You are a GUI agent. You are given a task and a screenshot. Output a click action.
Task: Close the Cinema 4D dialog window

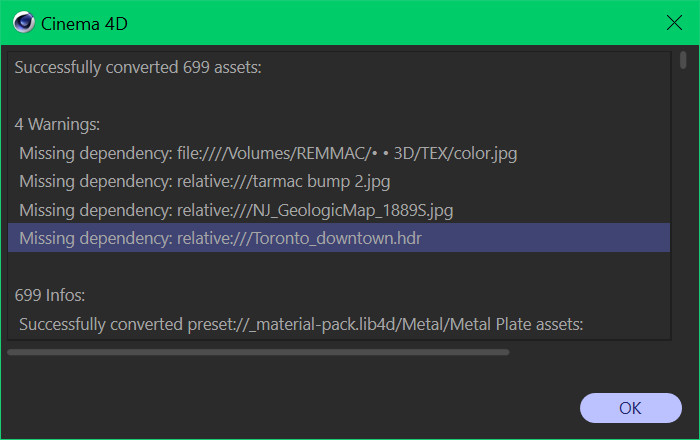pos(674,22)
